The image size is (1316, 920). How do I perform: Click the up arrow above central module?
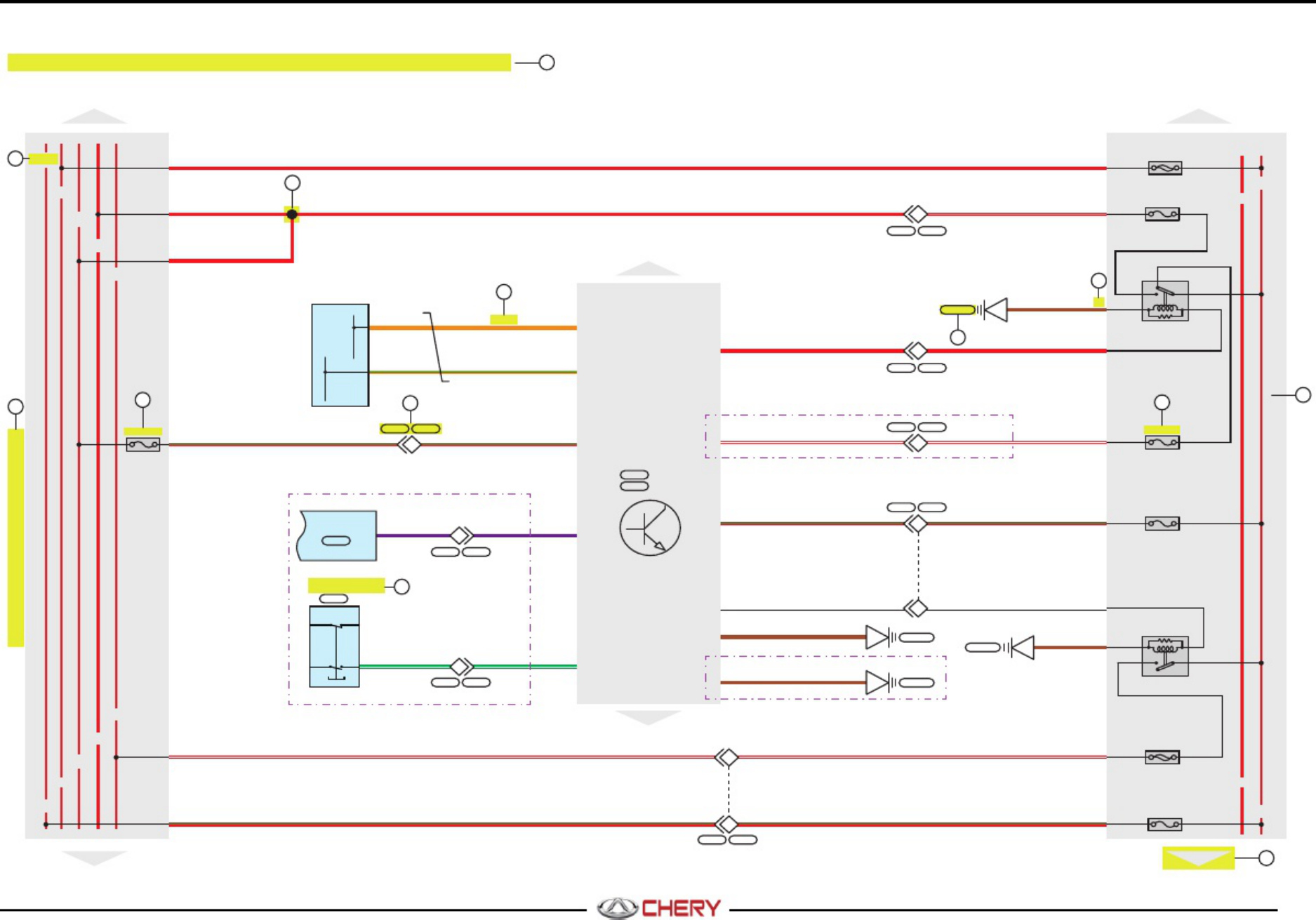(x=648, y=268)
